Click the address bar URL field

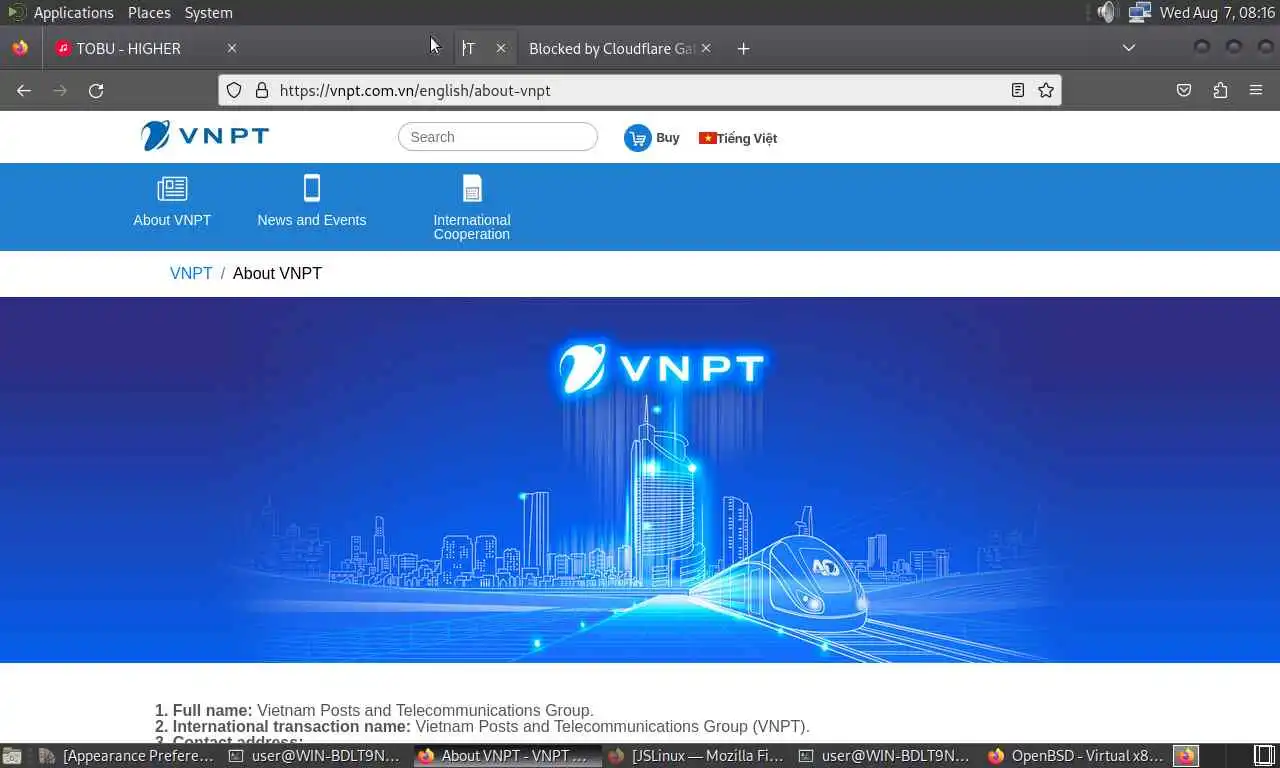tap(640, 90)
